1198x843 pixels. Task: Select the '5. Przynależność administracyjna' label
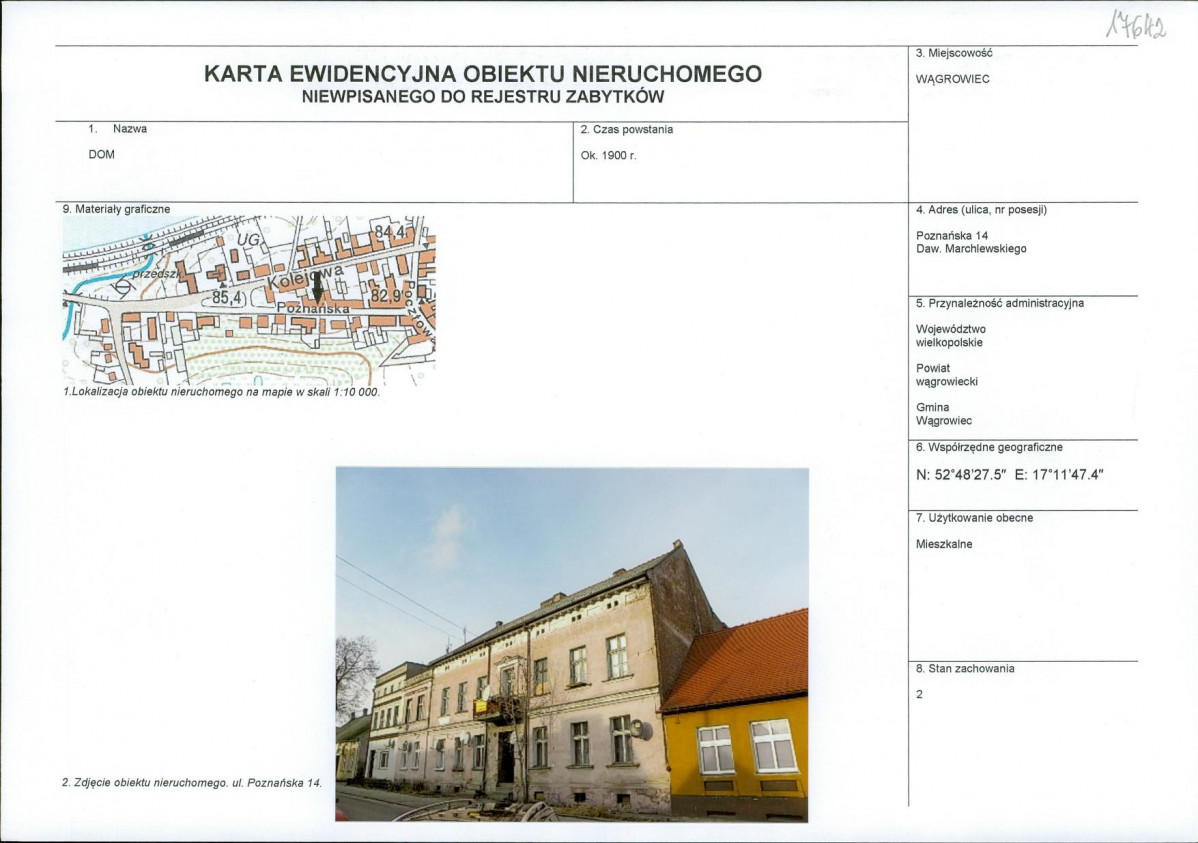point(999,303)
